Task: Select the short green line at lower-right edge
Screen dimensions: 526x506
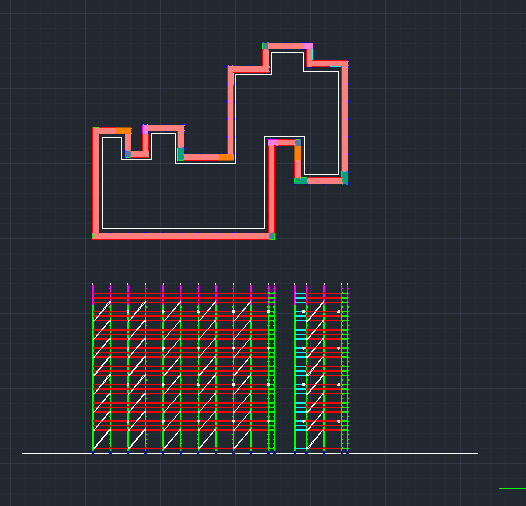Action: (x=512, y=489)
